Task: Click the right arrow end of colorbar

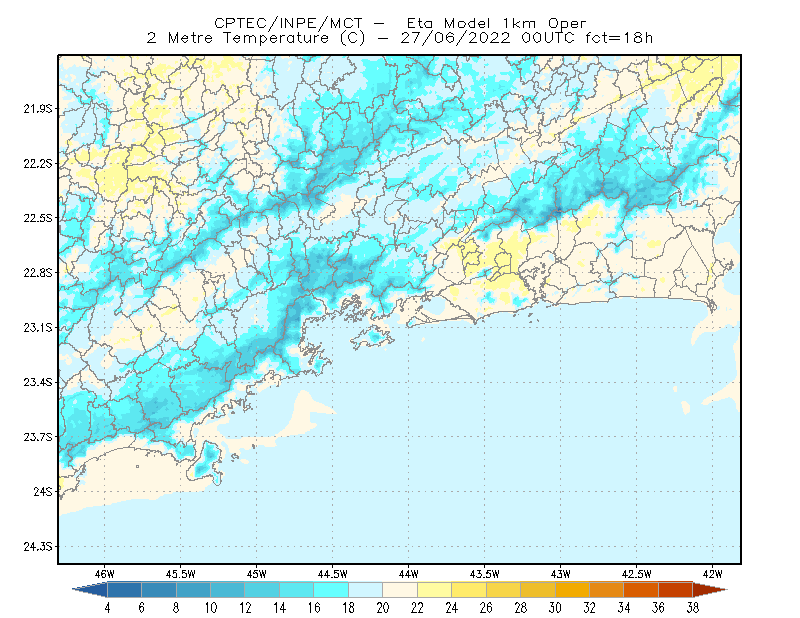Action: (x=710, y=590)
